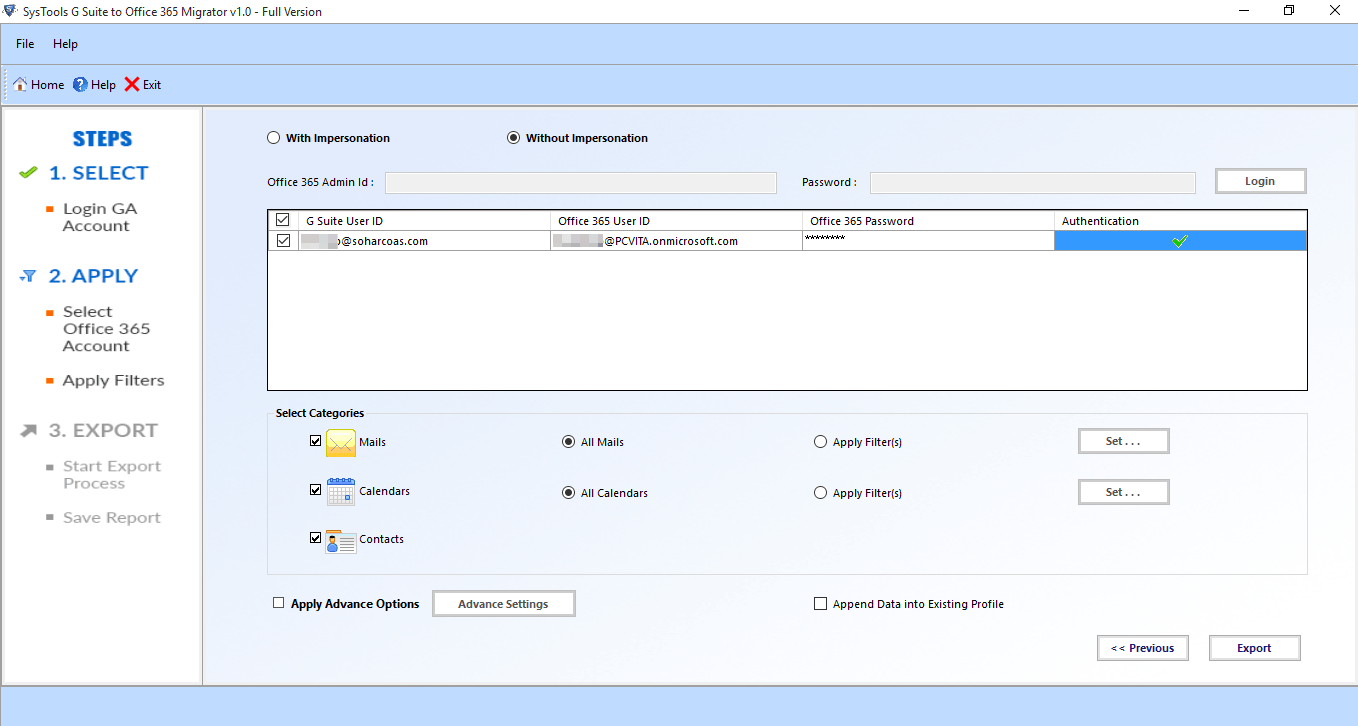
Task: Click the 2. APPLY step heading
Action: 93,276
